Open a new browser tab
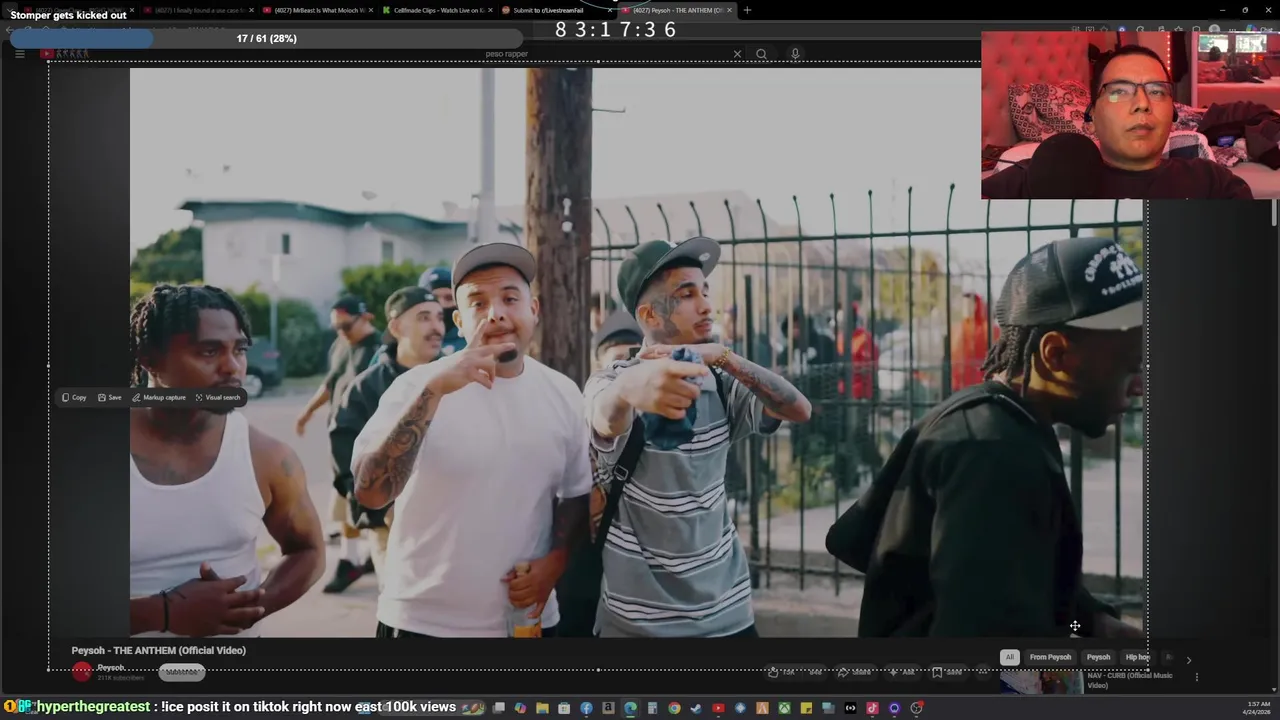 click(747, 10)
